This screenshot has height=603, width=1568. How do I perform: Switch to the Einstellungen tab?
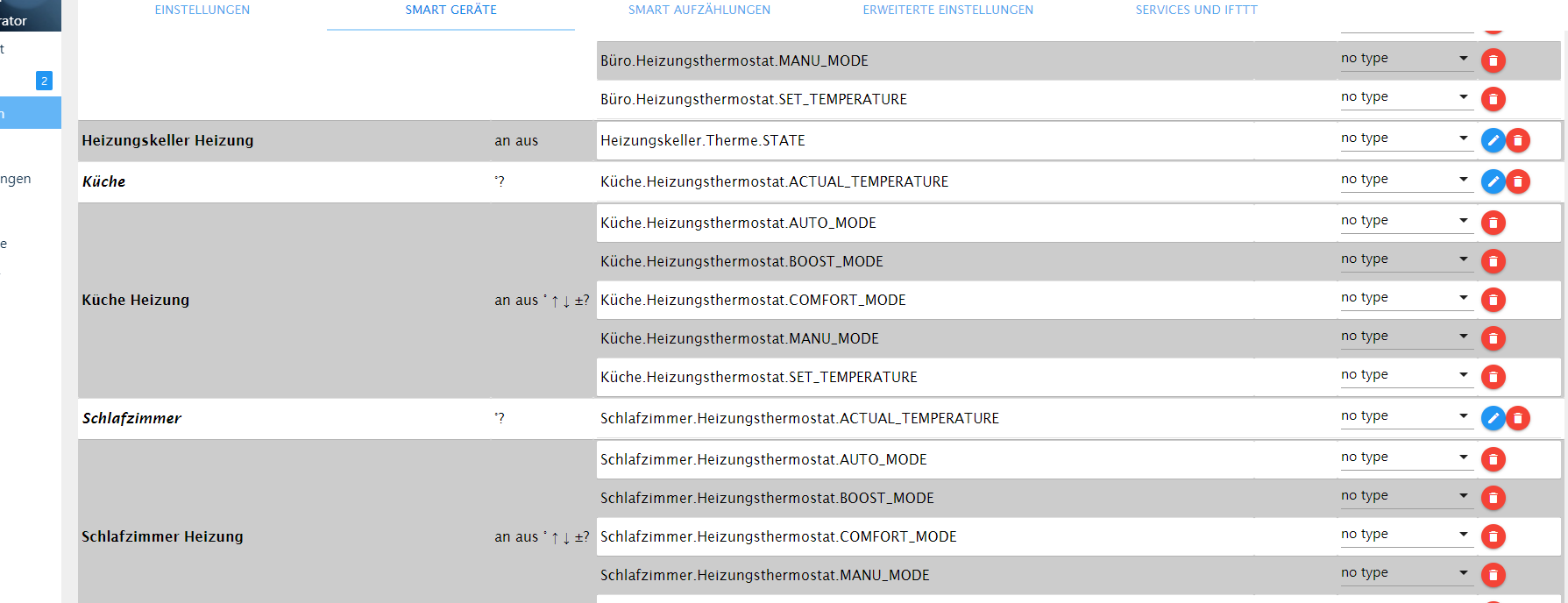[x=202, y=11]
